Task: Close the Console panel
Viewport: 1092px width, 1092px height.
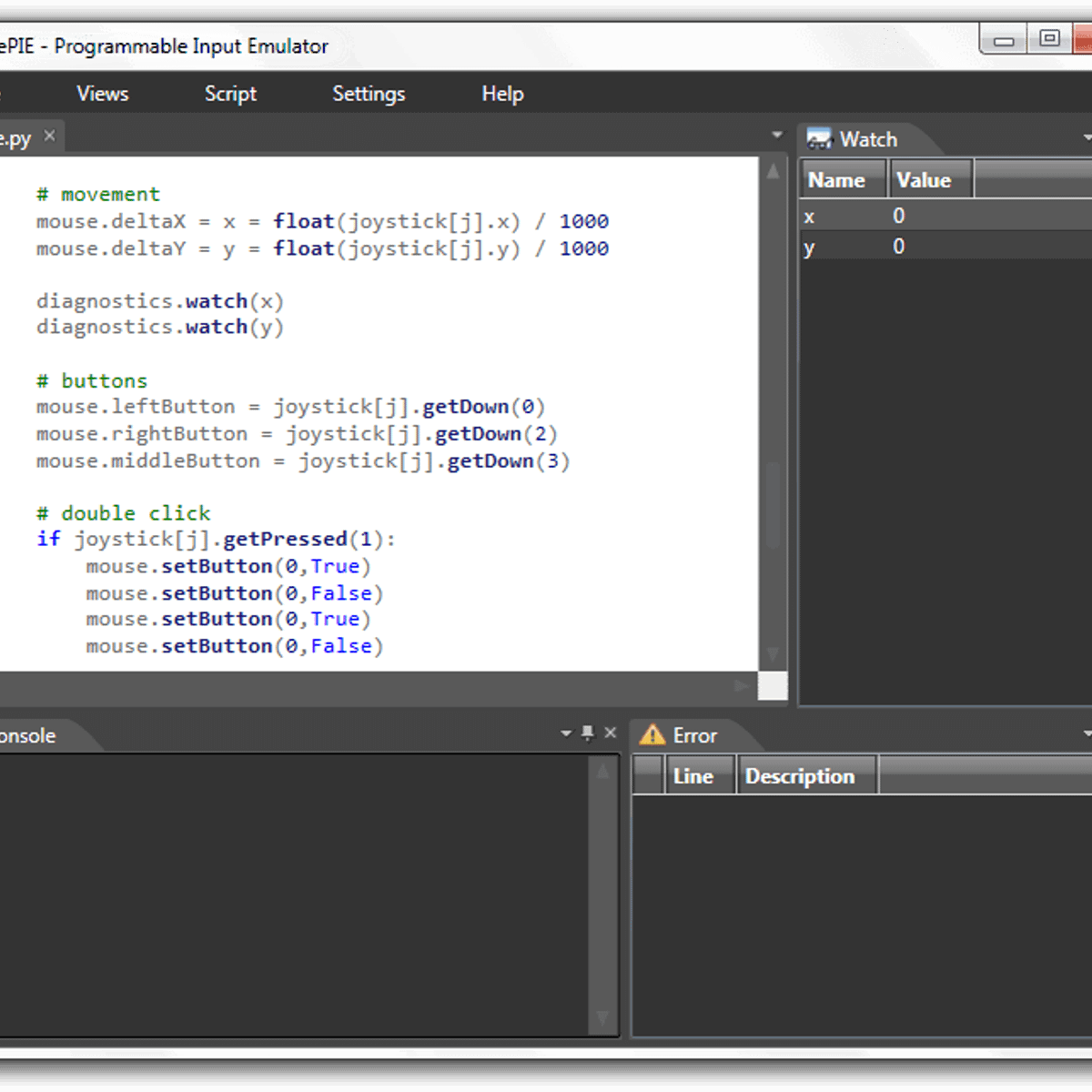Action: (x=611, y=733)
